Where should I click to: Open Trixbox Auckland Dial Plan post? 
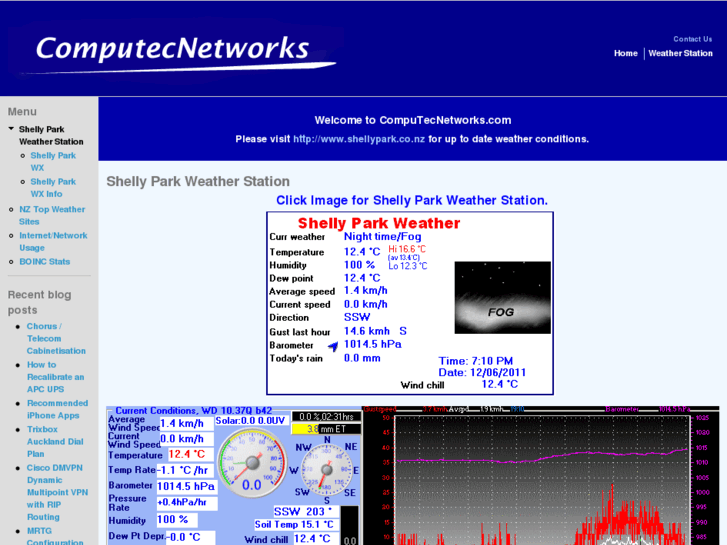[55, 442]
